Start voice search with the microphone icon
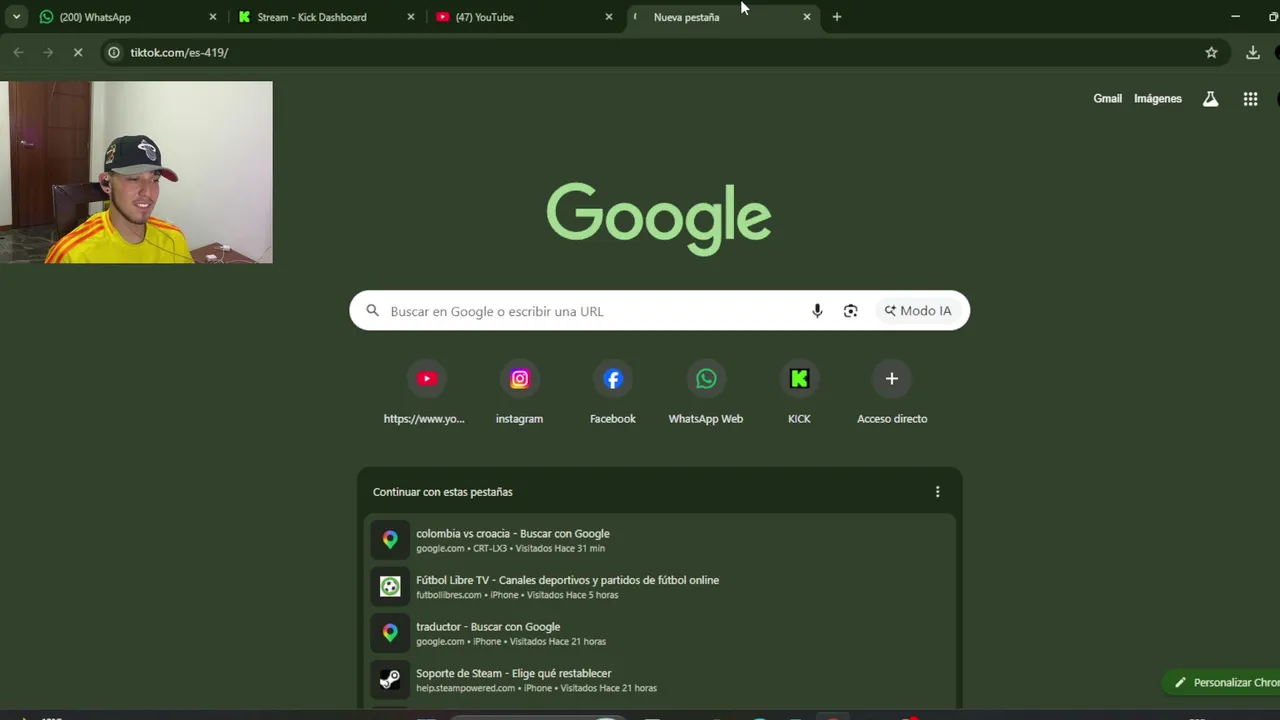This screenshot has width=1280, height=720. coord(817,311)
